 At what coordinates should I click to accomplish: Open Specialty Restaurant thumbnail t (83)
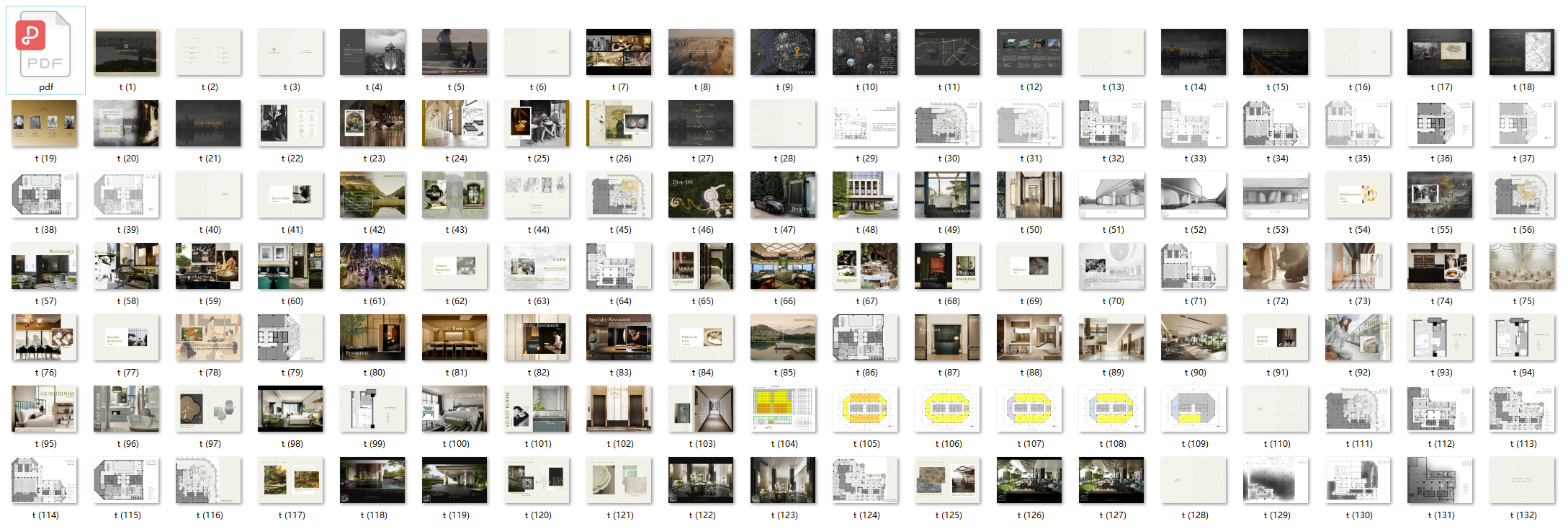click(x=619, y=338)
